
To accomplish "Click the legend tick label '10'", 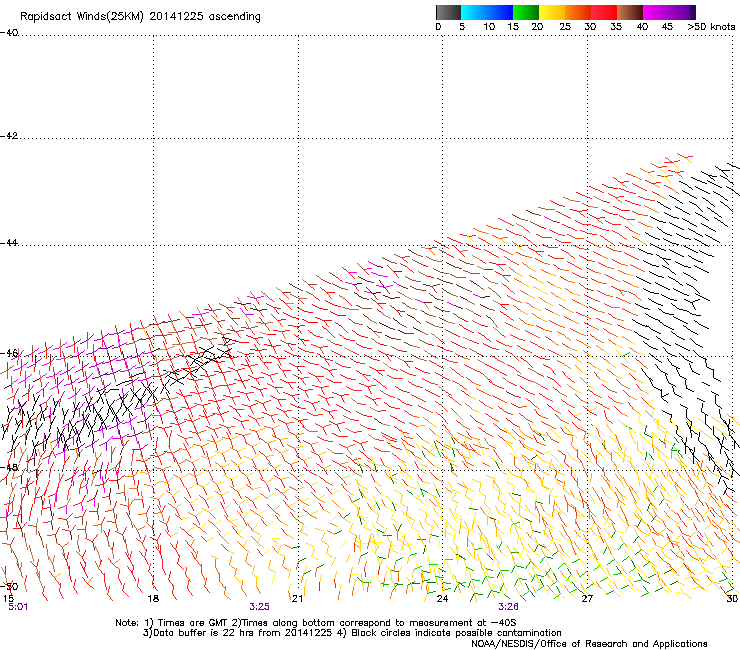I will tap(489, 27).
